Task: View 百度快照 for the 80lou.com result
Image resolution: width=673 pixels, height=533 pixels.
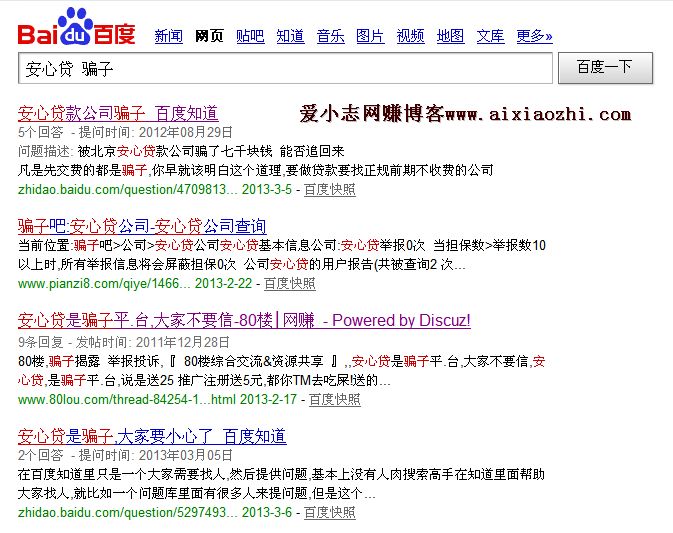Action: click(x=334, y=399)
